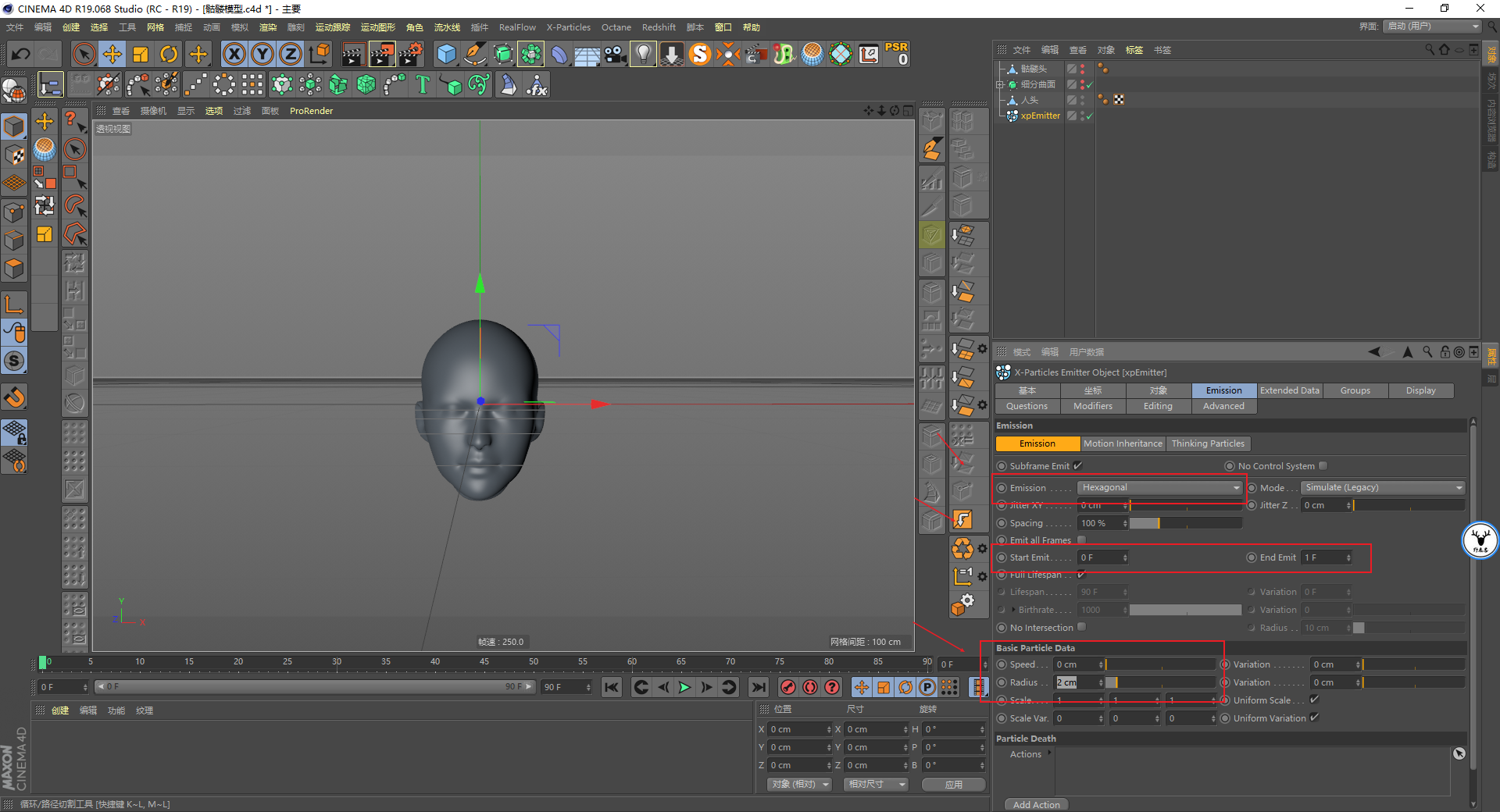This screenshot has width=1500, height=812.
Task: Click the PSR 0 reset icon
Action: pos(897,54)
